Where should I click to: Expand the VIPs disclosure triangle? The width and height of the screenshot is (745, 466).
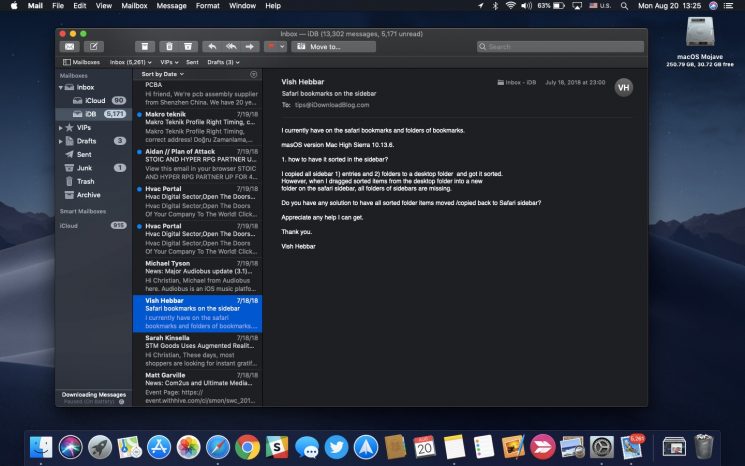[x=61, y=128]
